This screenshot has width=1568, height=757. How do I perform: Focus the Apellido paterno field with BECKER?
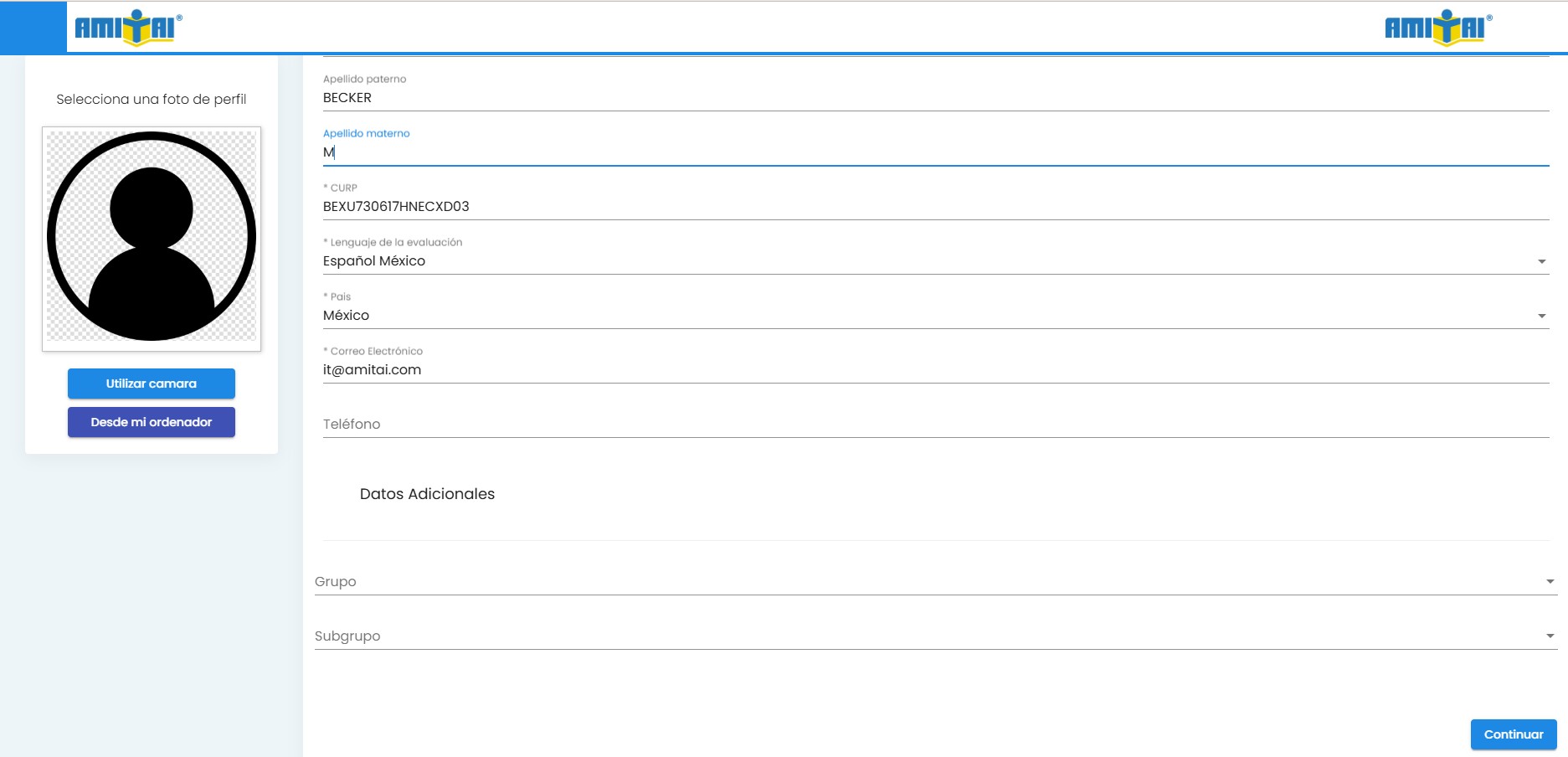[921, 98]
